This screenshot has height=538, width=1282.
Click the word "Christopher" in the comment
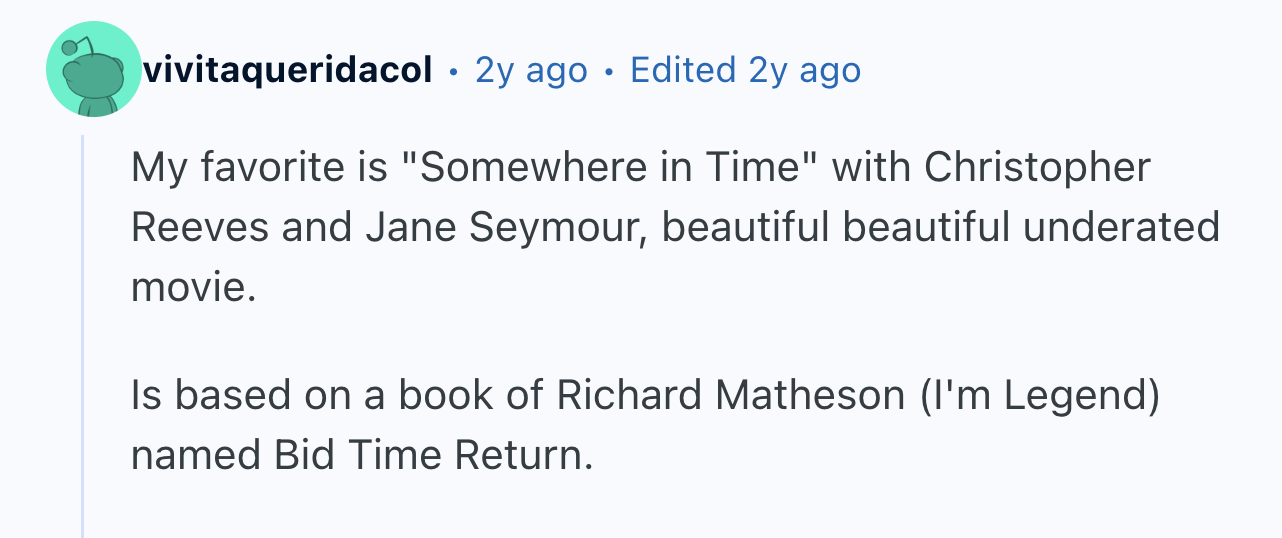coord(1037,167)
